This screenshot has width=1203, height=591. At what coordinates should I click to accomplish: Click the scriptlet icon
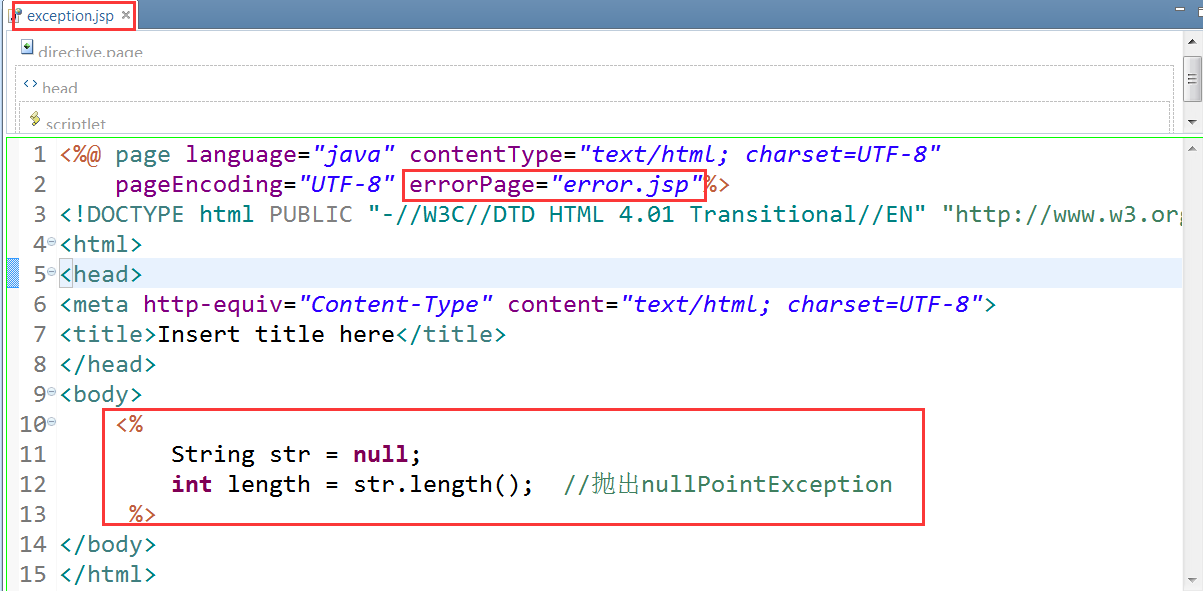(x=35, y=121)
